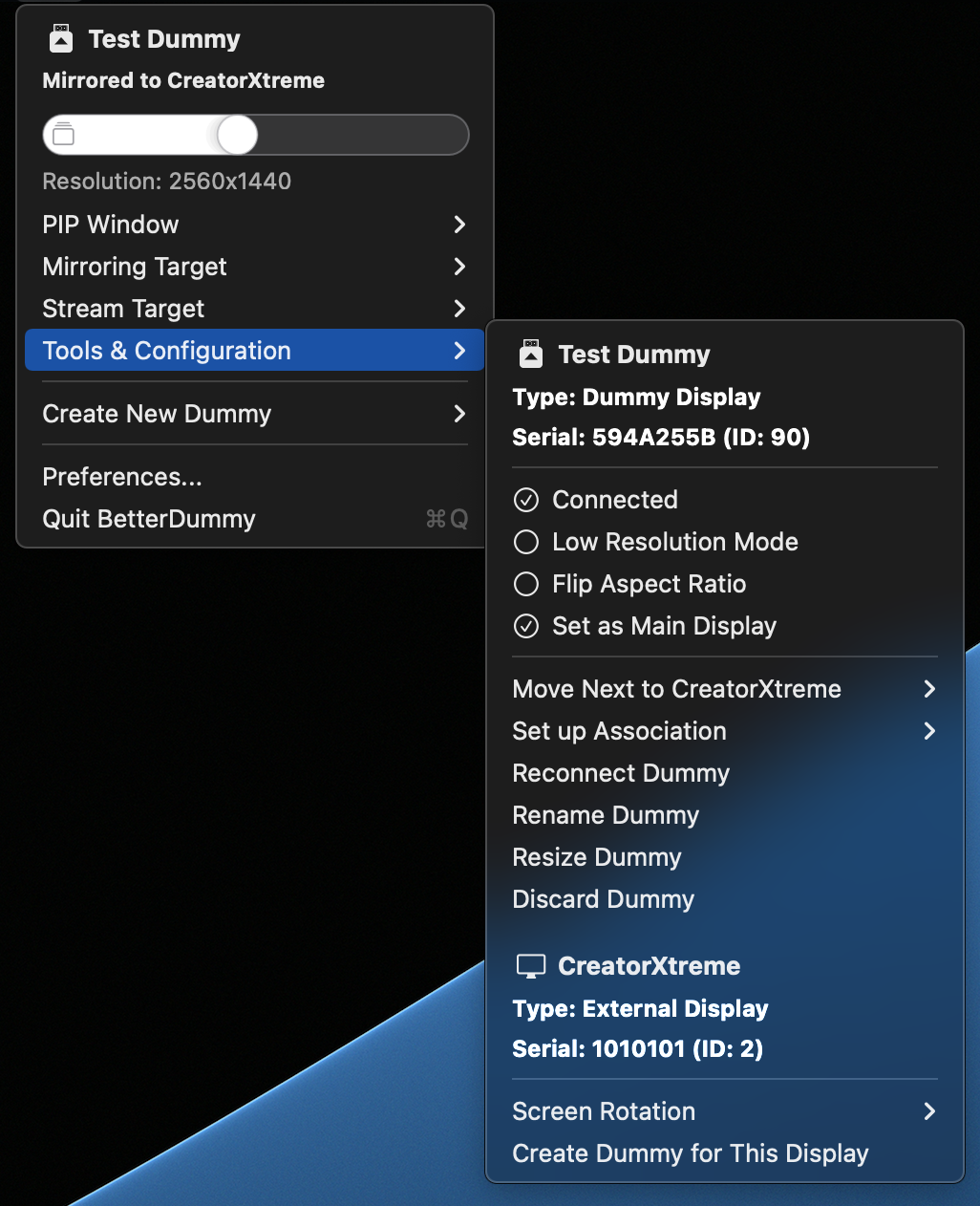
Task: Select Reconnect Dummy
Action: click(x=621, y=773)
